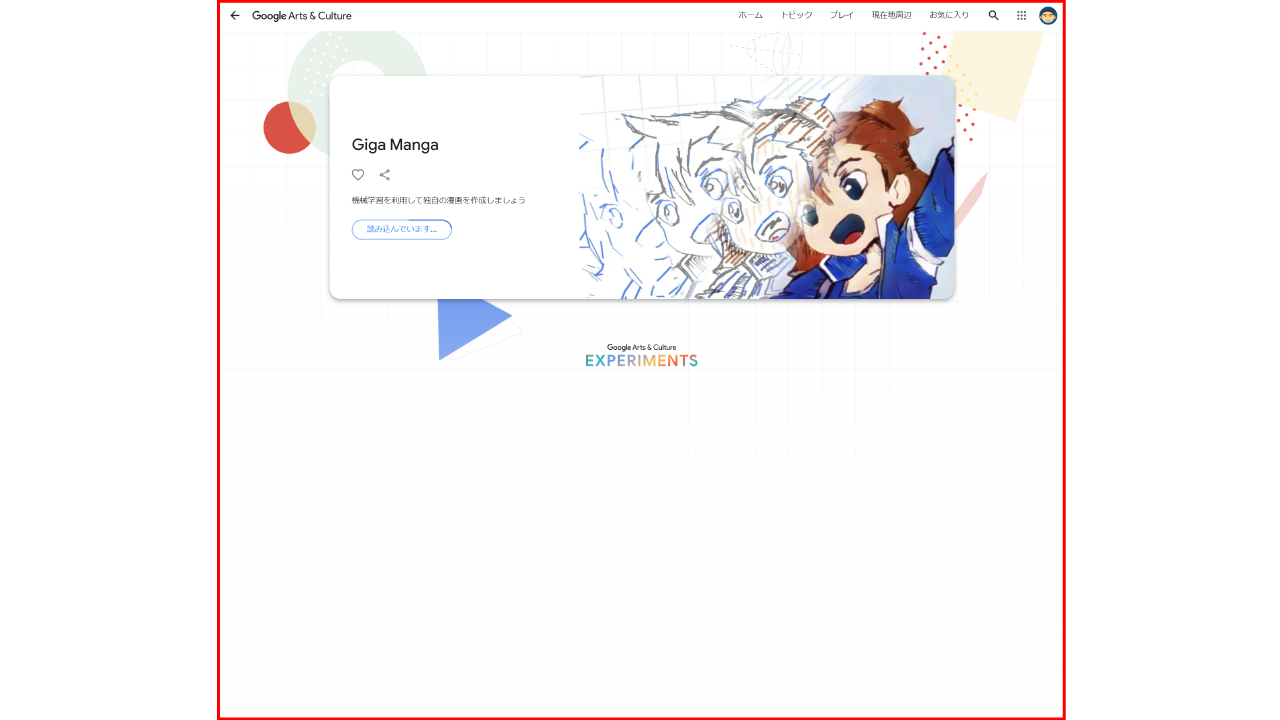The width and height of the screenshot is (1280, 720).
Task: Open the トピック menu item
Action: pos(796,15)
